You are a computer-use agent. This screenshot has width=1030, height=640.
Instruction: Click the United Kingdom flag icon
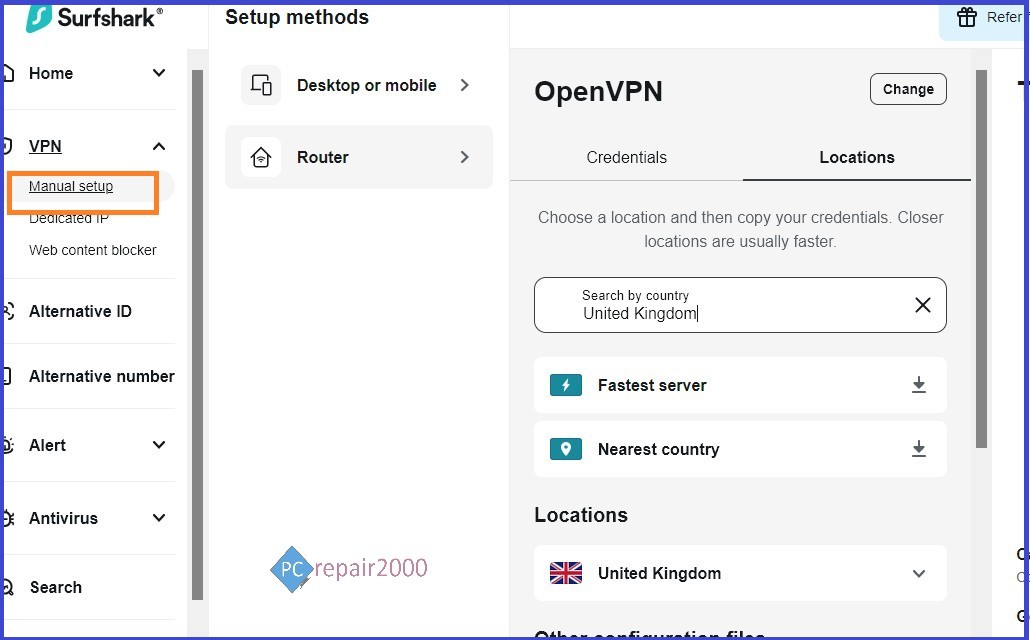tap(566, 573)
